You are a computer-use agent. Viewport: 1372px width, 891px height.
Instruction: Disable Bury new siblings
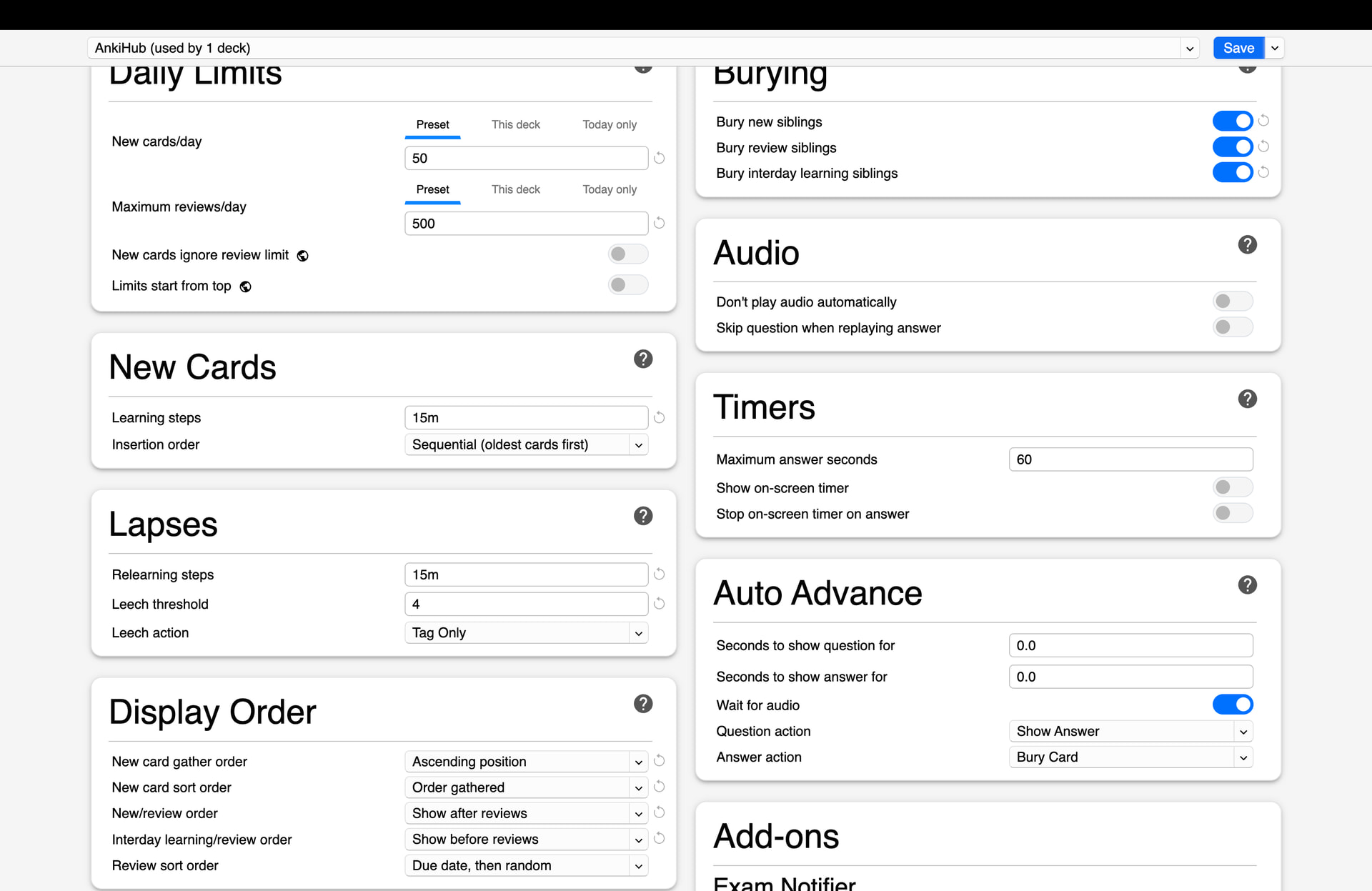click(x=1233, y=121)
